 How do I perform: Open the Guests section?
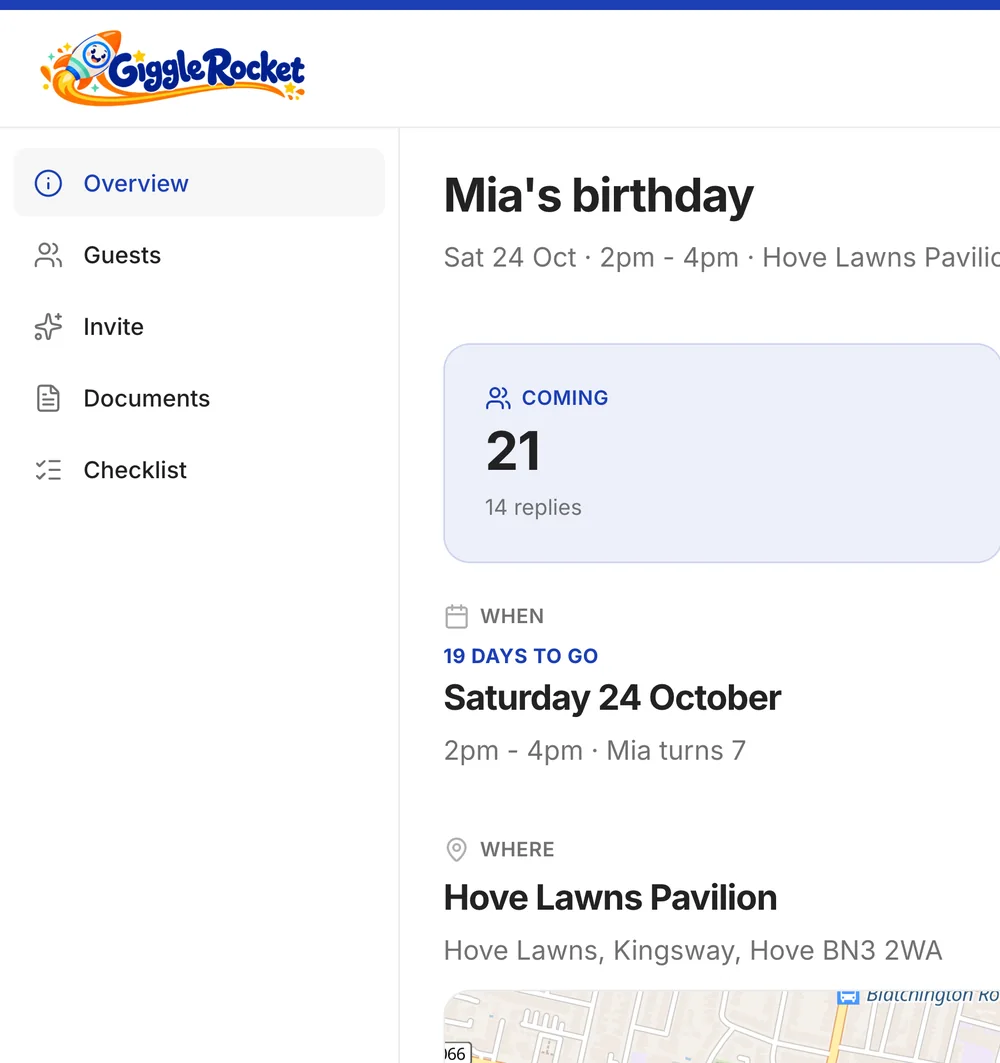[x=199, y=255]
